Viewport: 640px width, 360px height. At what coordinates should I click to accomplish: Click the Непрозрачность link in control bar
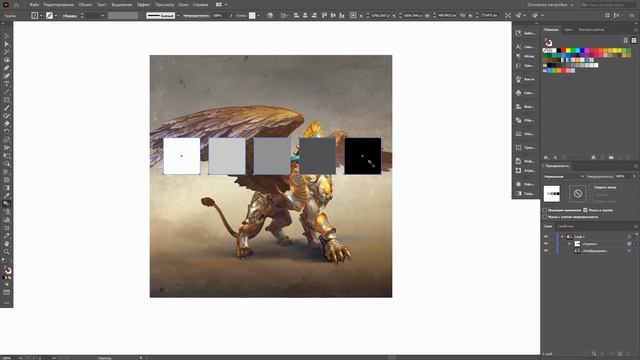pyautogui.click(x=196, y=16)
